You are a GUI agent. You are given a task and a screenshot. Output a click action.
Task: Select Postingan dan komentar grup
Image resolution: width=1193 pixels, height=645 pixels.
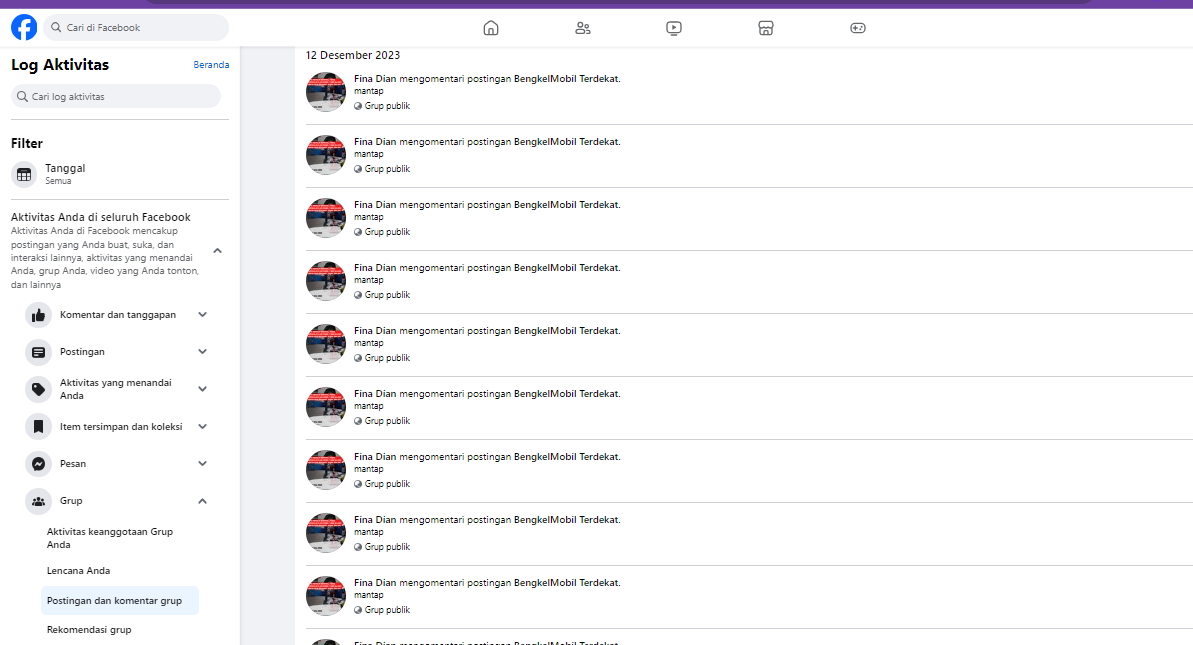click(119, 601)
